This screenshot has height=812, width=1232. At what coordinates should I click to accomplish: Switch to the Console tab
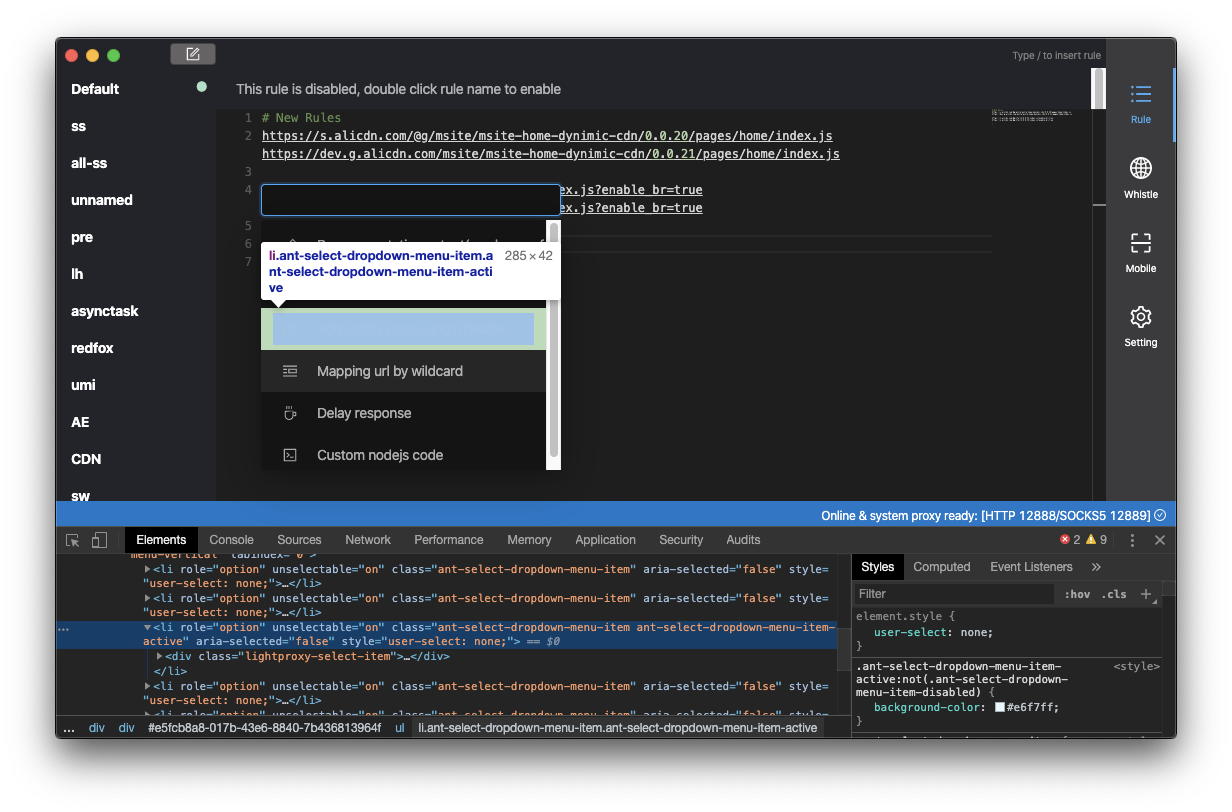tap(231, 539)
